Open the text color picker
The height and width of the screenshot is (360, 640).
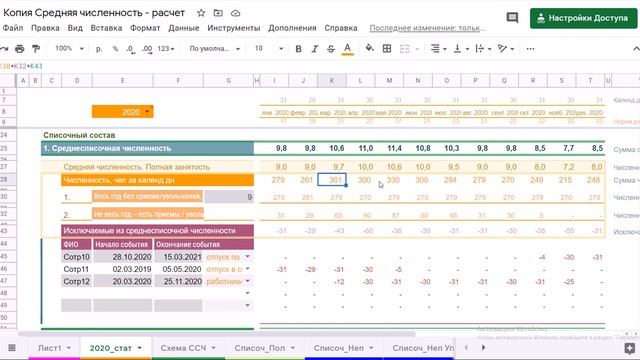pos(347,49)
